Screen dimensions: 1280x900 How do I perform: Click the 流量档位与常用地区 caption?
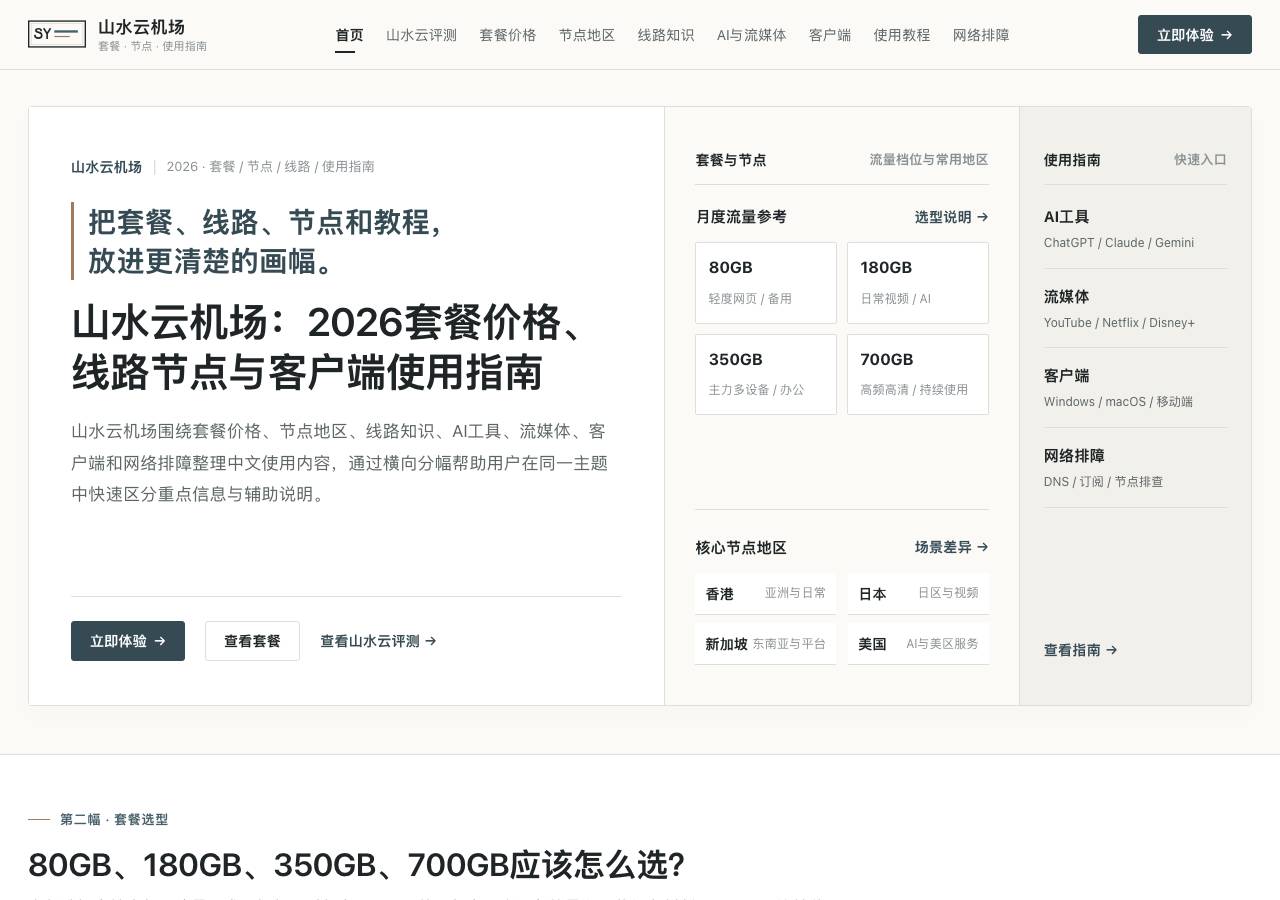click(x=929, y=160)
